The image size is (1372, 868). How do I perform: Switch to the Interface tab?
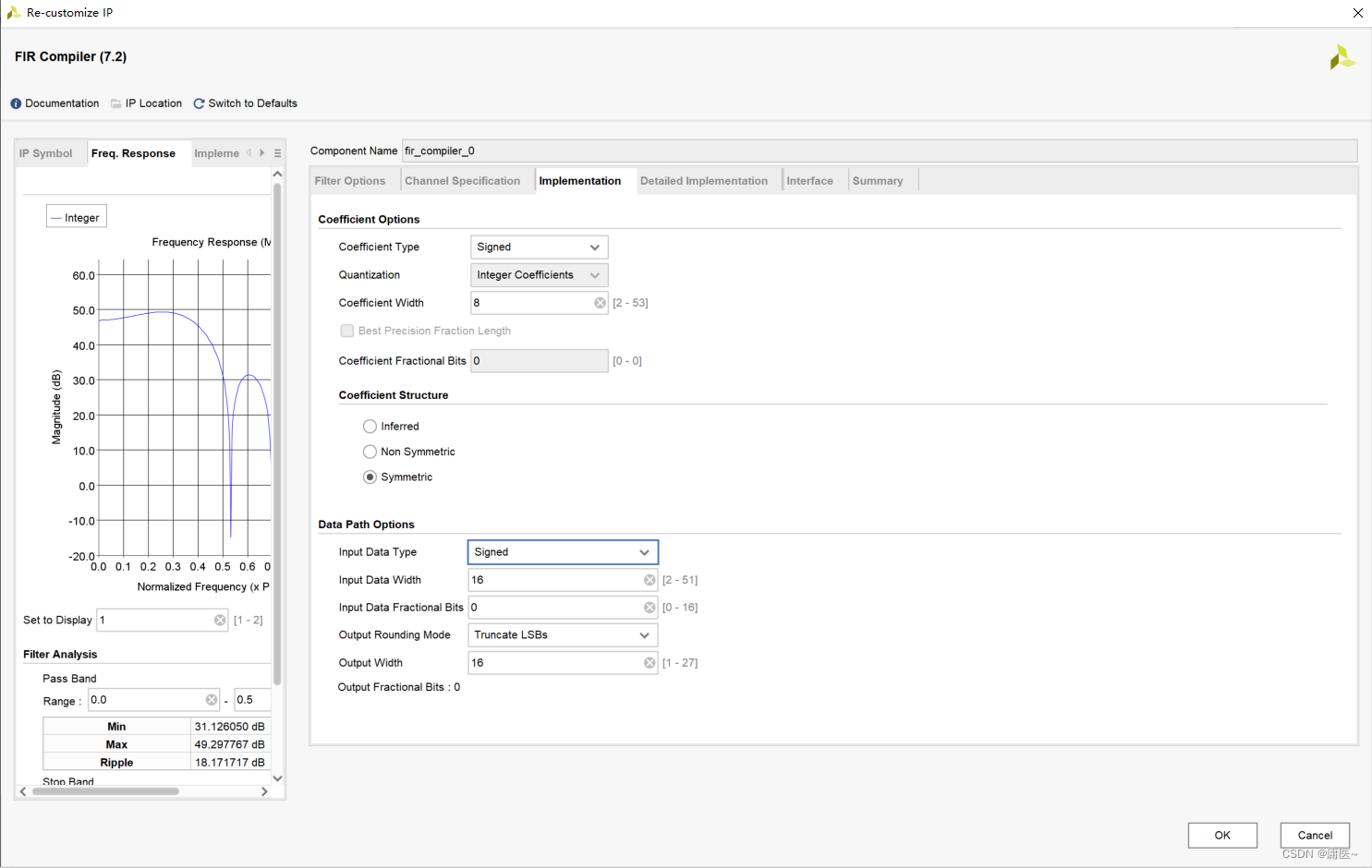(810, 181)
